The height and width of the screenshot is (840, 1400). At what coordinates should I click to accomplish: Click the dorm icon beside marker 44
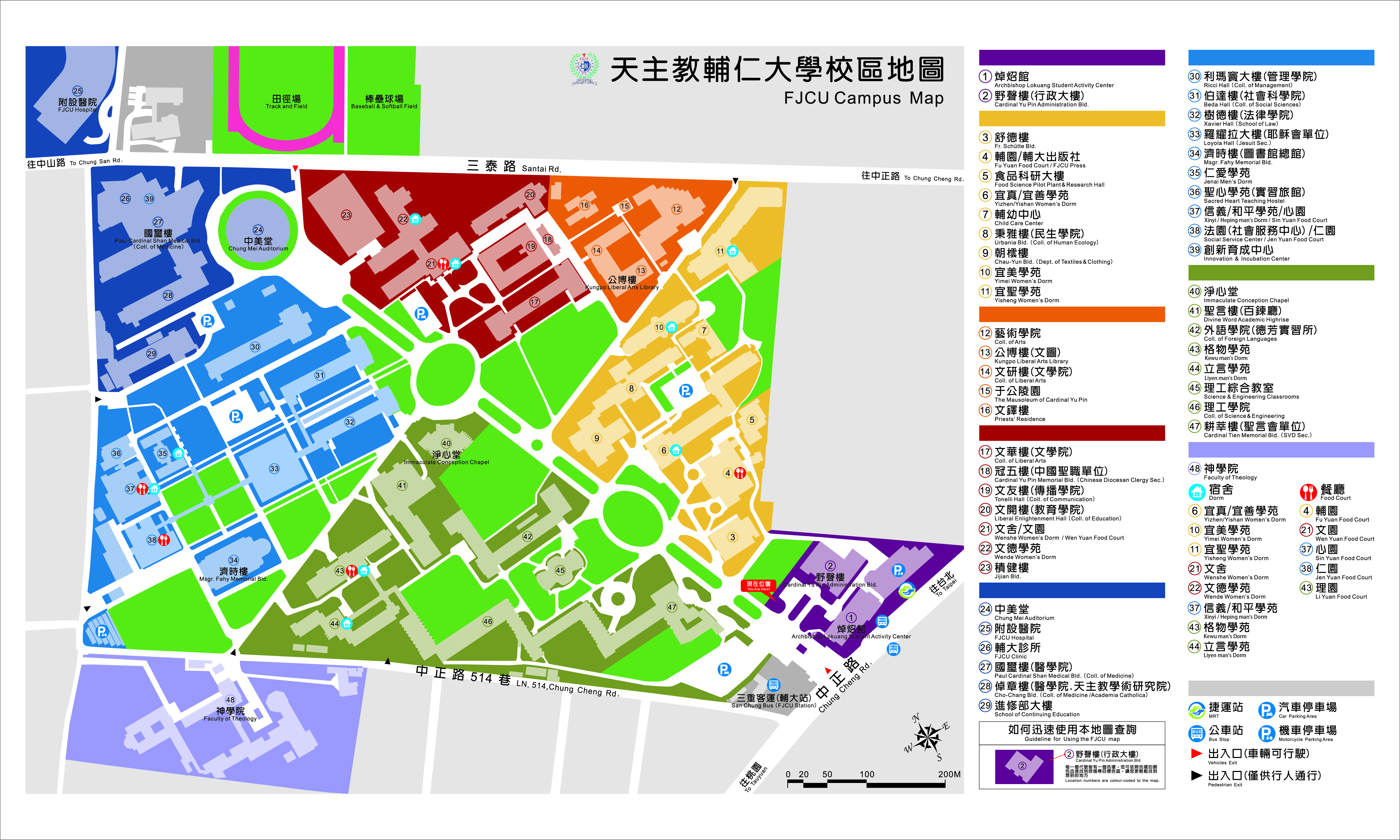(x=347, y=623)
